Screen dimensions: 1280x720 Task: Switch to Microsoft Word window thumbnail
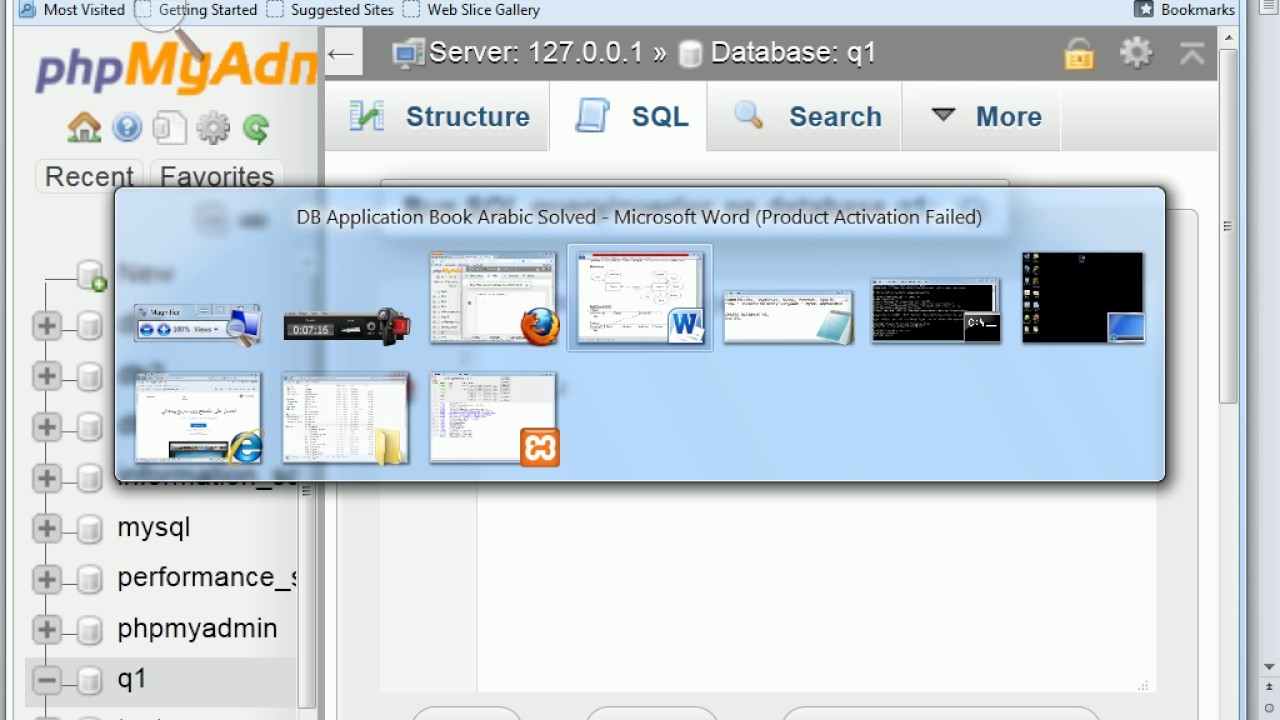point(640,298)
